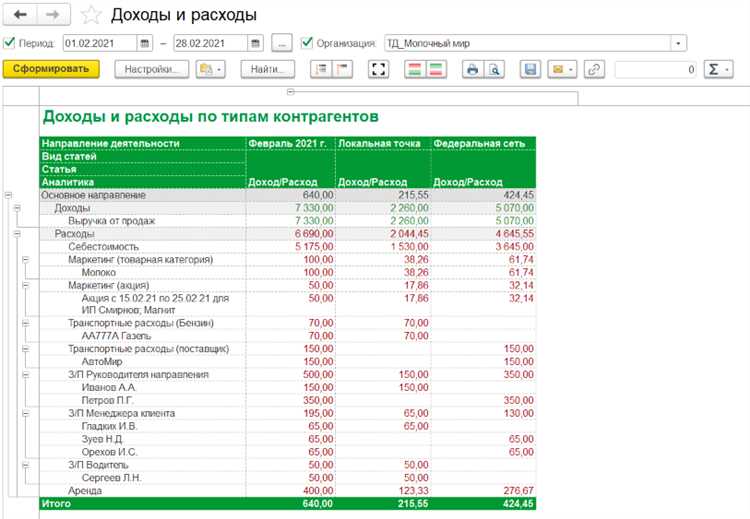The width and height of the screenshot is (750, 519).
Task: Click the second red-green table layout icon
Action: tap(436, 69)
